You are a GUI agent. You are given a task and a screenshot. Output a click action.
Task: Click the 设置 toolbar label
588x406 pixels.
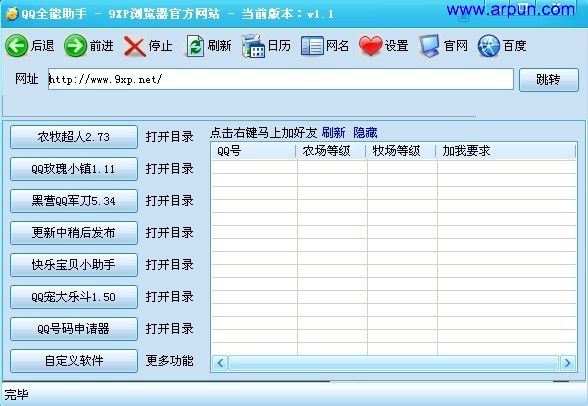point(396,46)
